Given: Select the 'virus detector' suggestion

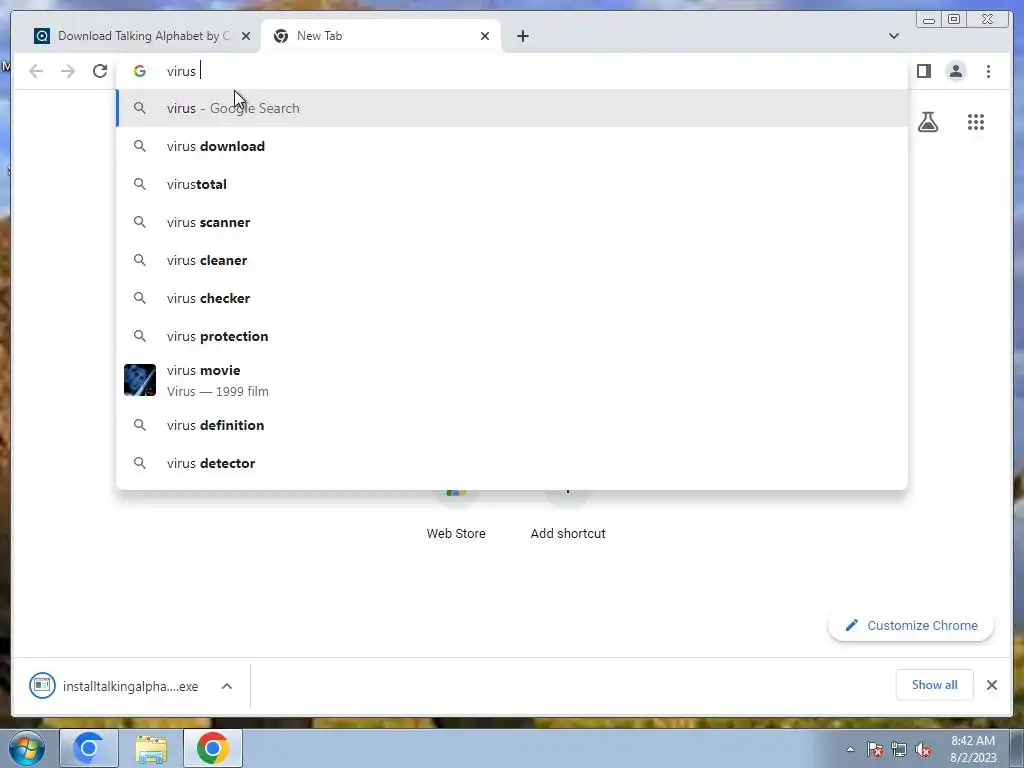Looking at the screenshot, I should coord(512,463).
